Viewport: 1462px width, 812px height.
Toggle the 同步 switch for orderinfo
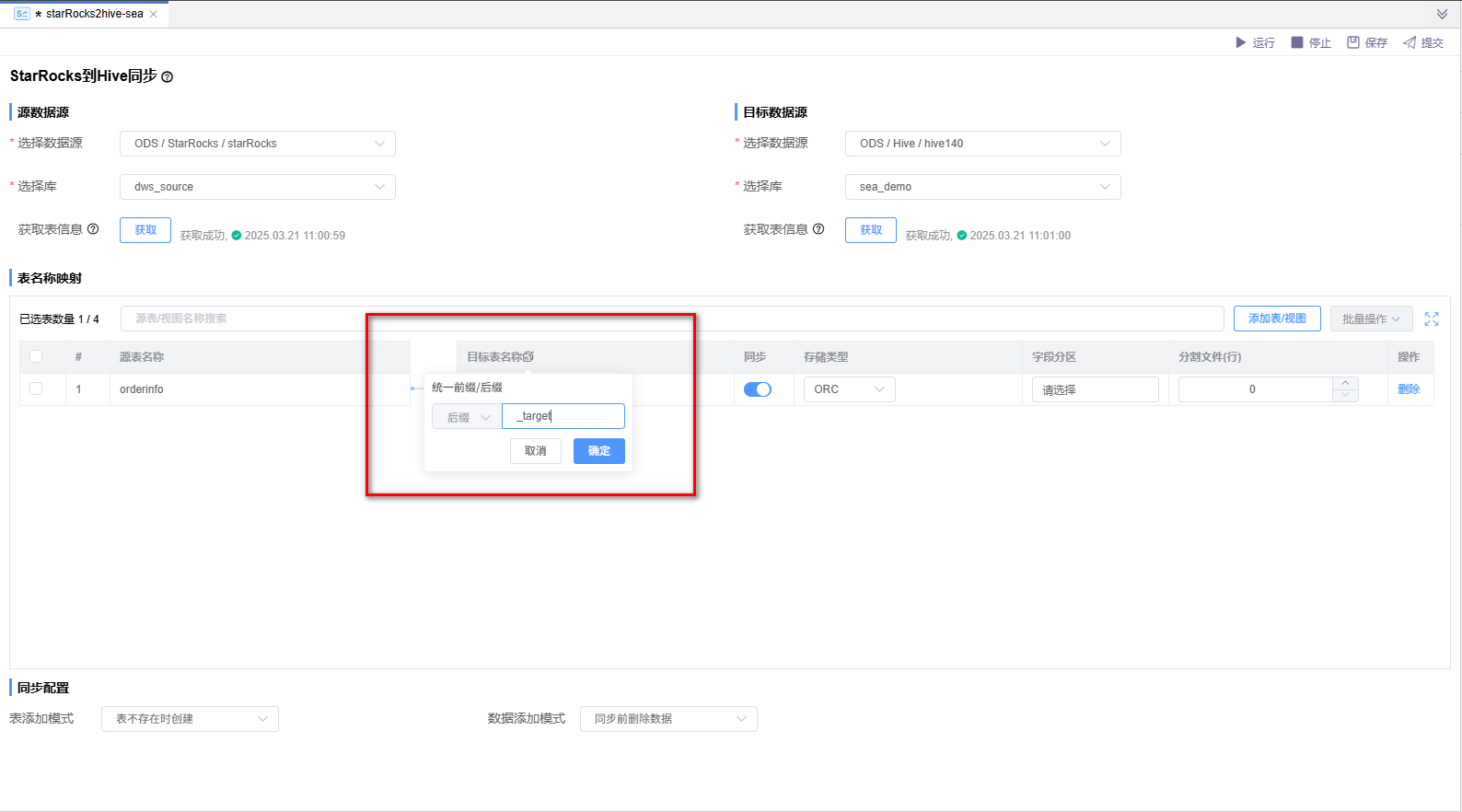click(757, 389)
